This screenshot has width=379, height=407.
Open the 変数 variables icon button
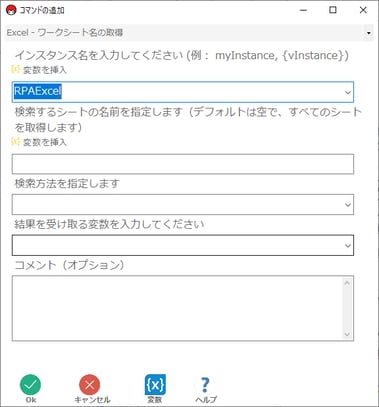tap(155, 385)
